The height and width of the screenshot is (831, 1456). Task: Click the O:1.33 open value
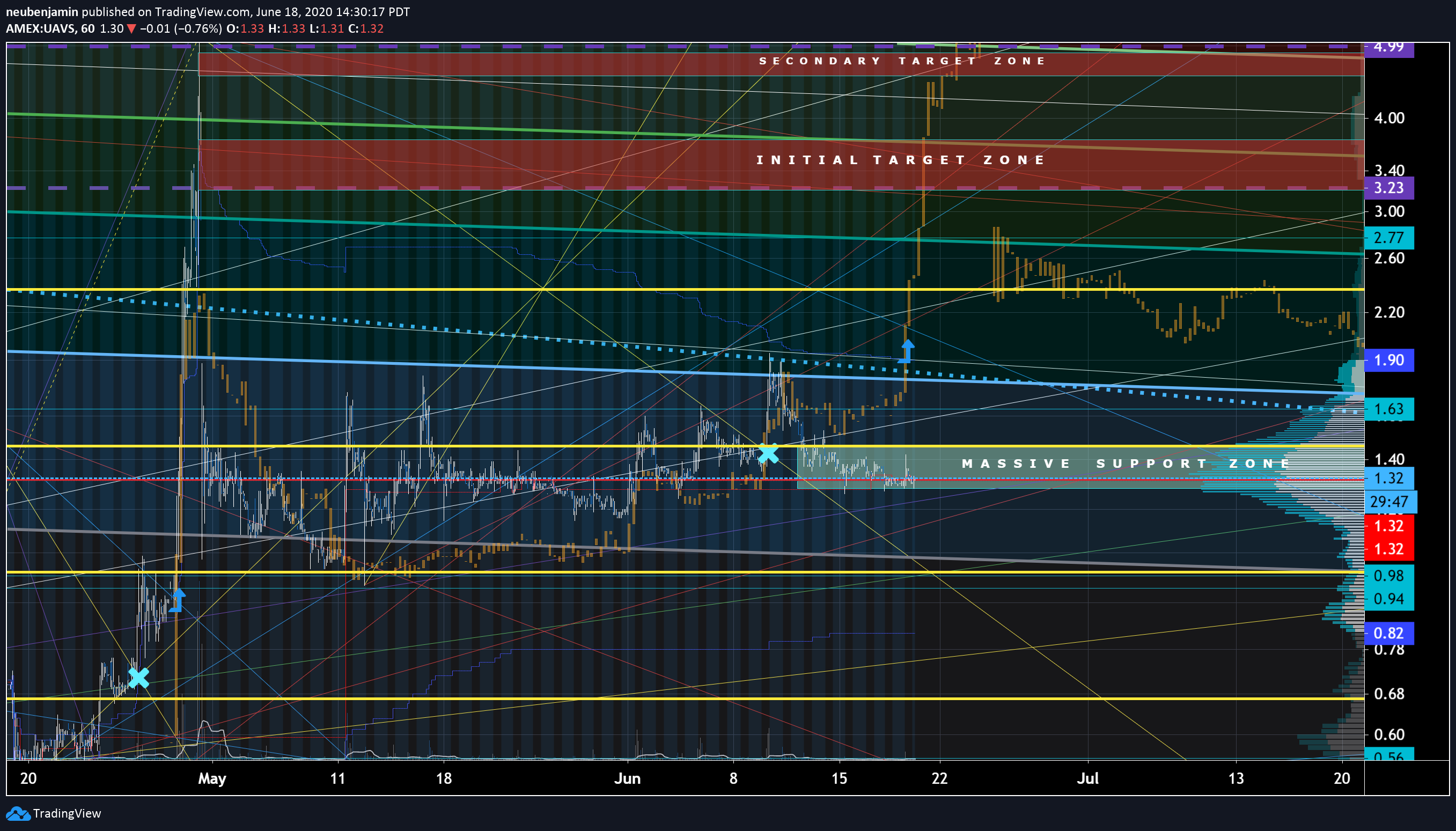[245, 28]
